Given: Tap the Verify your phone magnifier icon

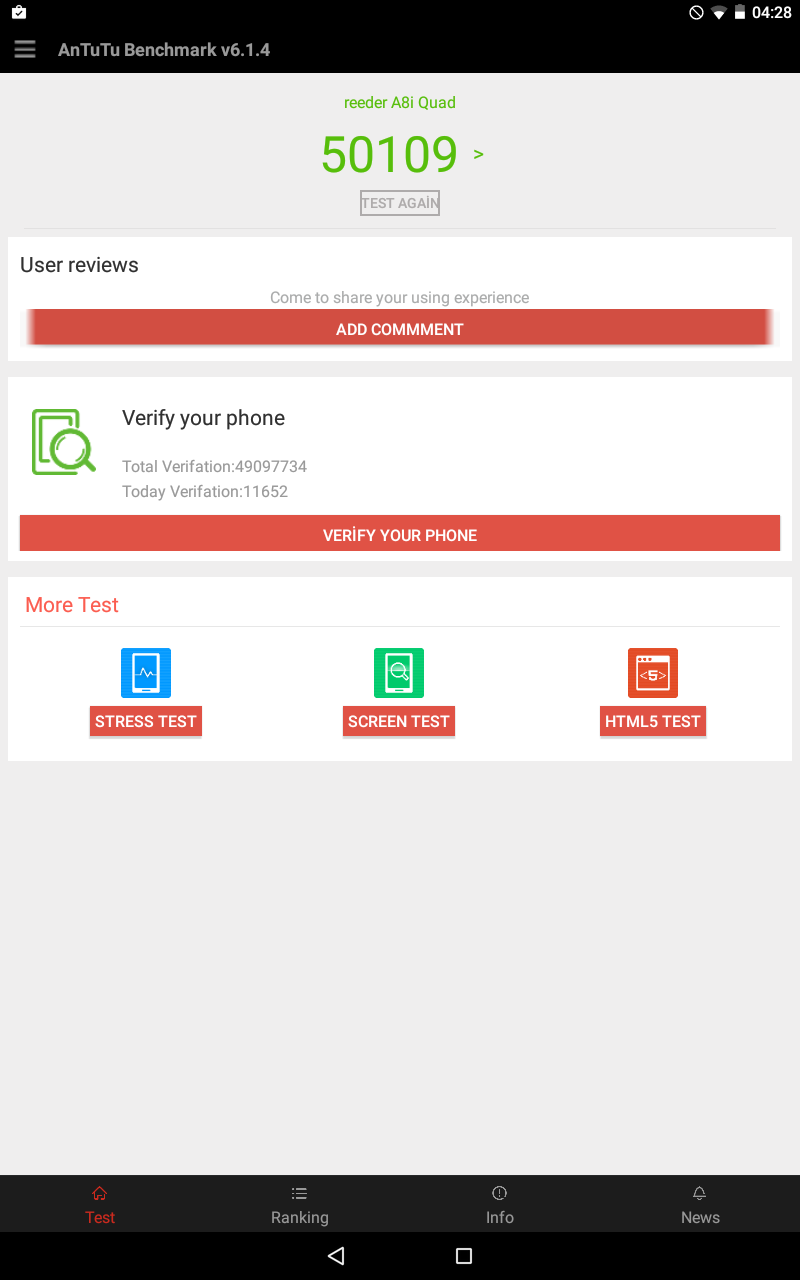Looking at the screenshot, I should coord(63,442).
